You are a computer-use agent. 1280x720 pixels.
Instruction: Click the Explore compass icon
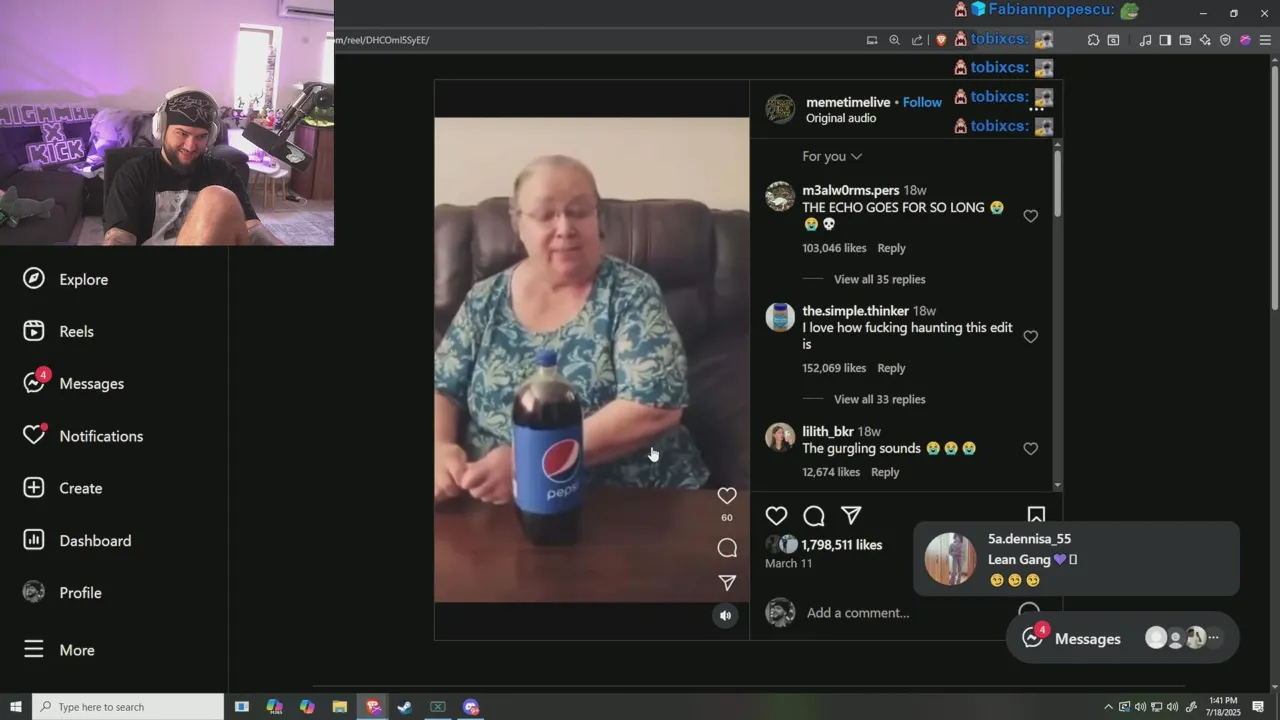(34, 278)
